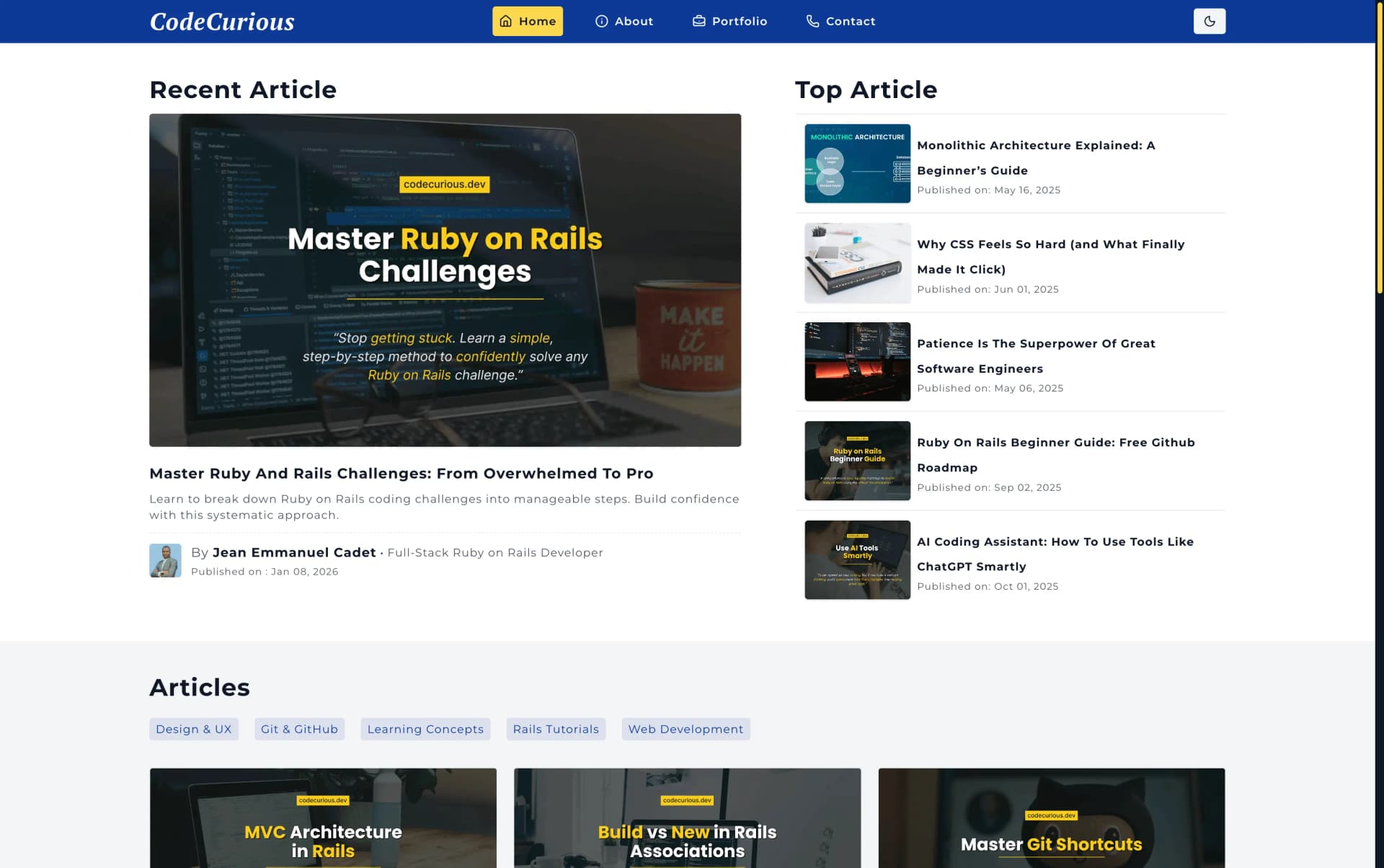Image resolution: width=1384 pixels, height=868 pixels.
Task: Select the Learning Concepts category
Action: coord(425,729)
